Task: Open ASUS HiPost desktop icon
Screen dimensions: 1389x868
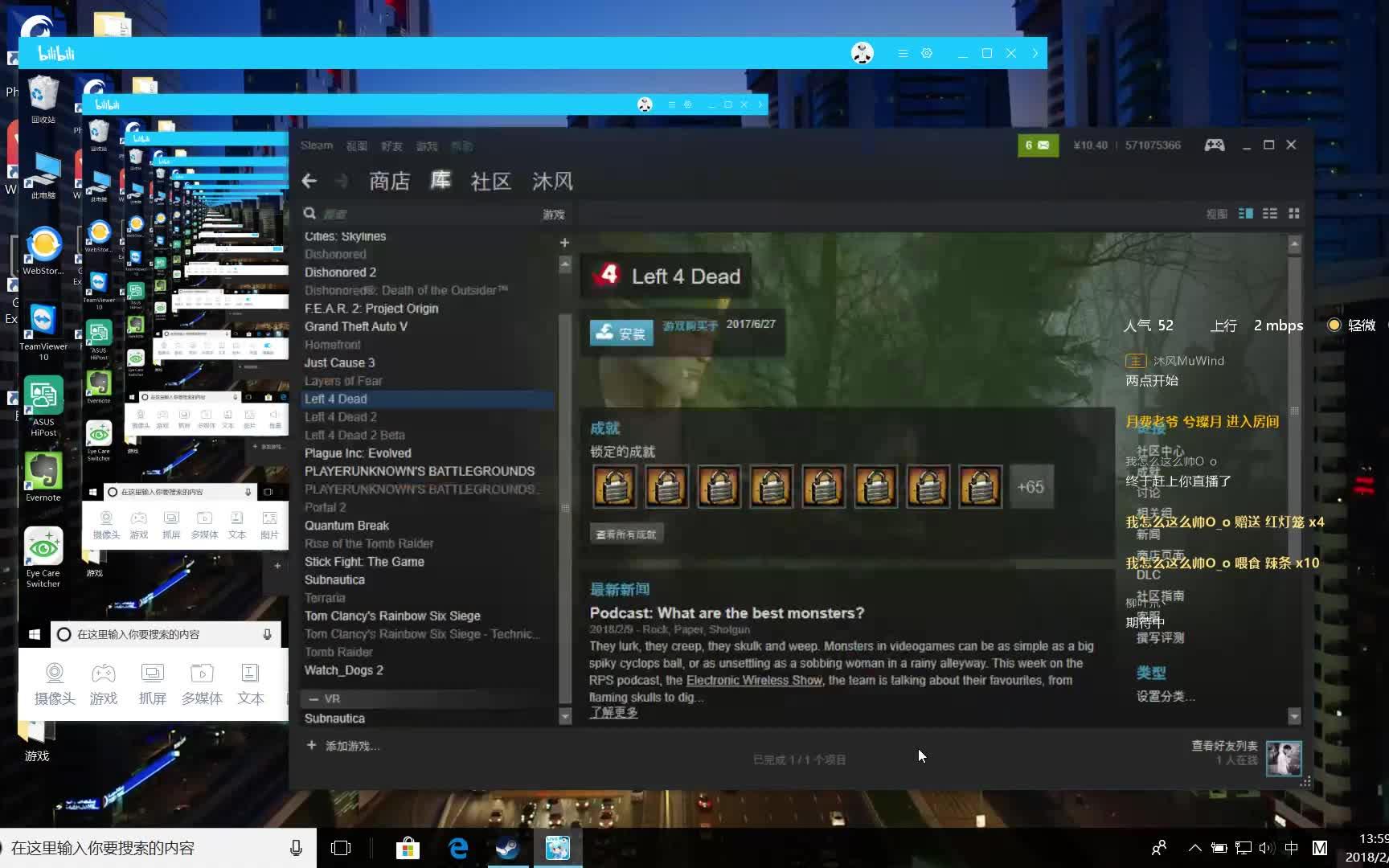Action: pyautogui.click(x=43, y=407)
